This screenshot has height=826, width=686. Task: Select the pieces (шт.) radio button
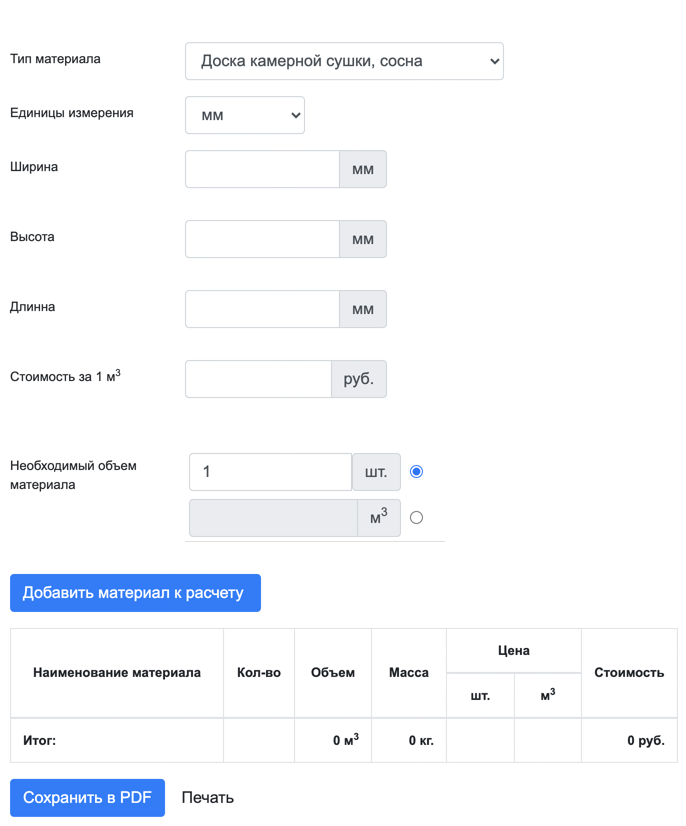pyautogui.click(x=417, y=471)
